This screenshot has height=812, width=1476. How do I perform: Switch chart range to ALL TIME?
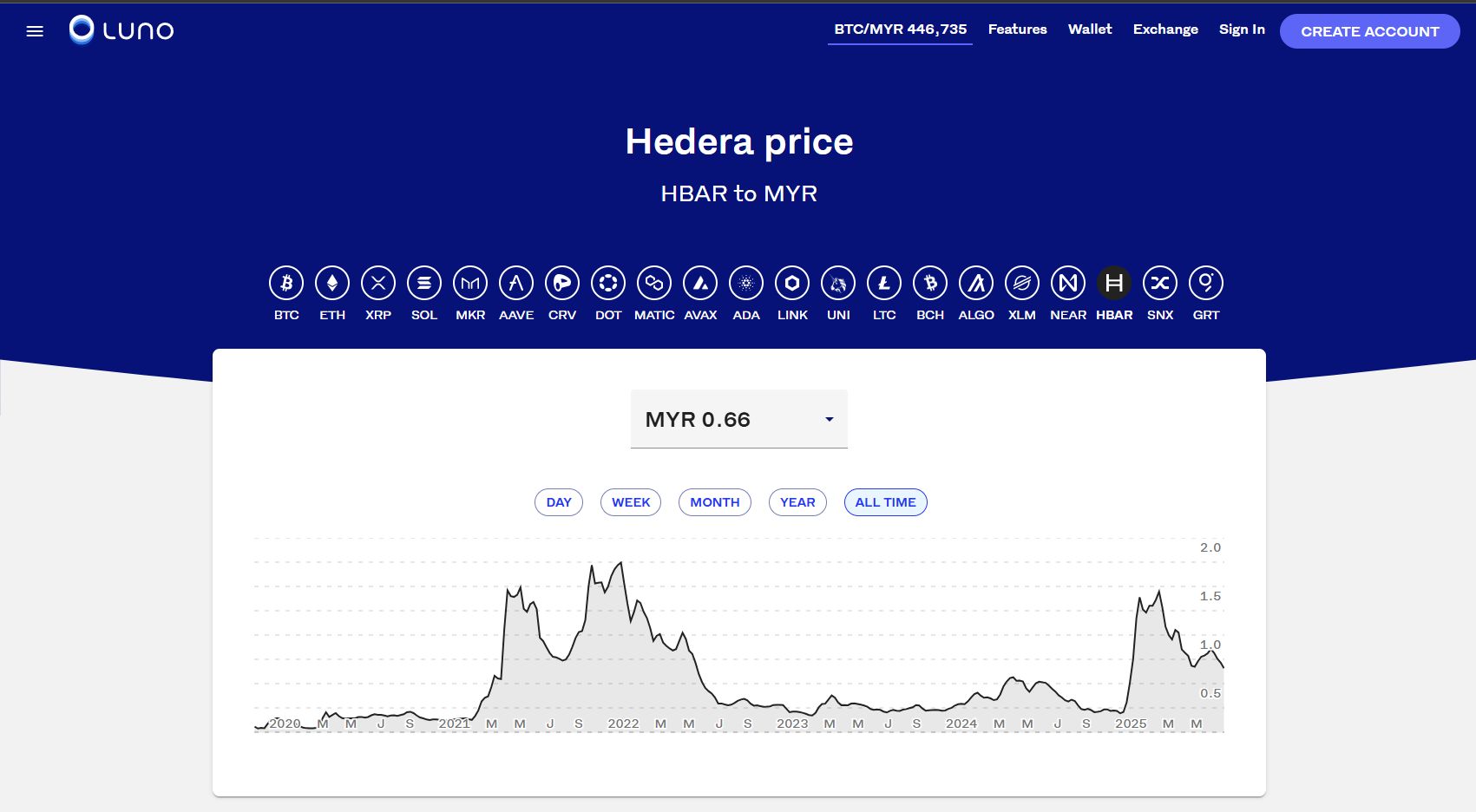886,502
